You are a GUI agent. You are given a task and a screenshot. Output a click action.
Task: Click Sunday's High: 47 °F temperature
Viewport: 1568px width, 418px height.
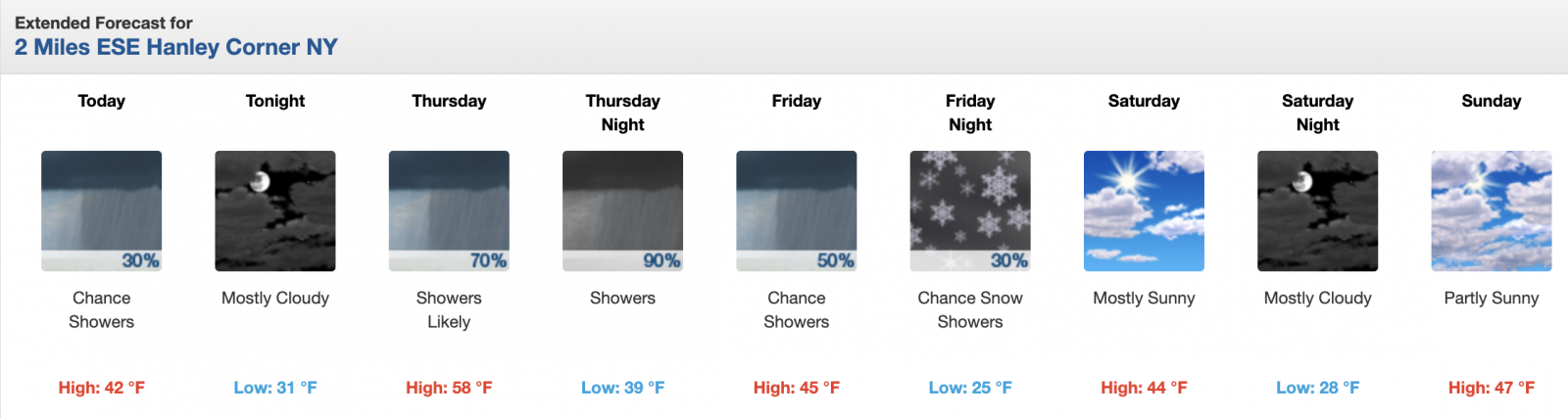1491,388
